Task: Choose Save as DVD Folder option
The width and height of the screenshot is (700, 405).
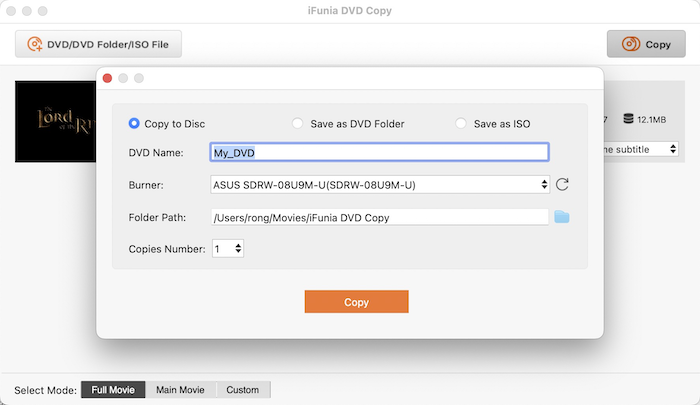Action: (297, 124)
